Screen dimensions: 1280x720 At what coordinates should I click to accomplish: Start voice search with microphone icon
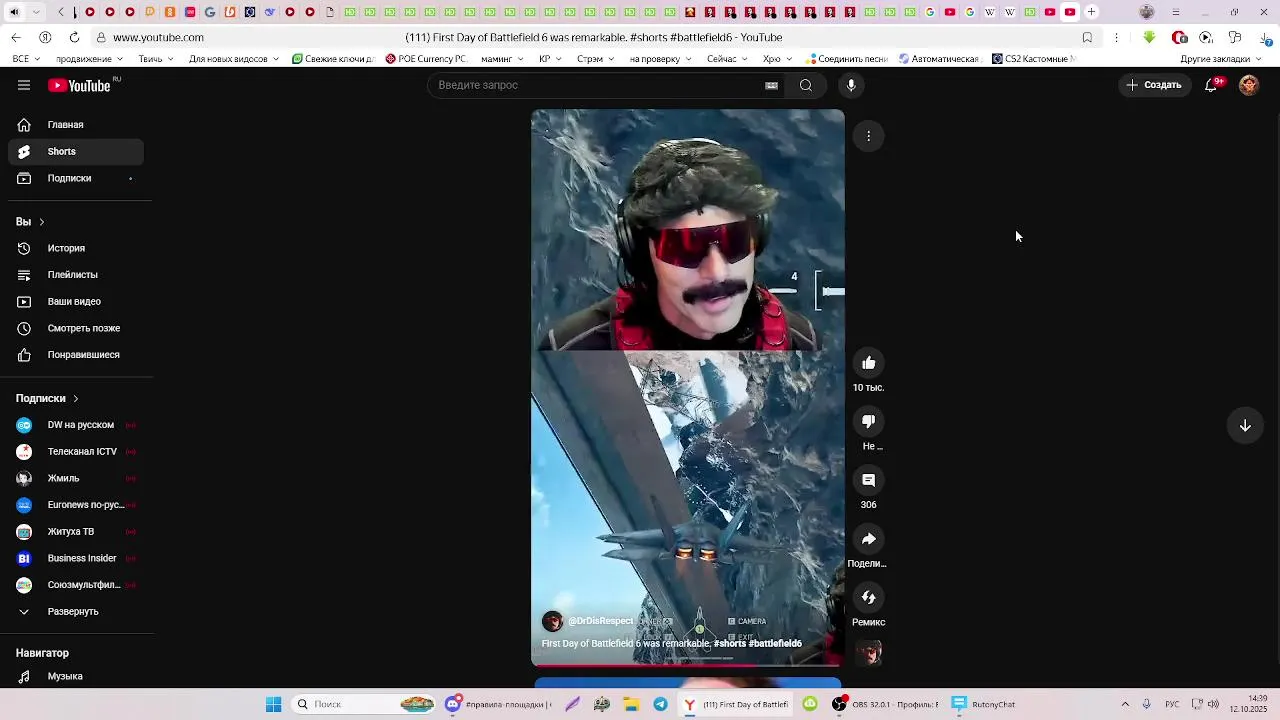(851, 85)
